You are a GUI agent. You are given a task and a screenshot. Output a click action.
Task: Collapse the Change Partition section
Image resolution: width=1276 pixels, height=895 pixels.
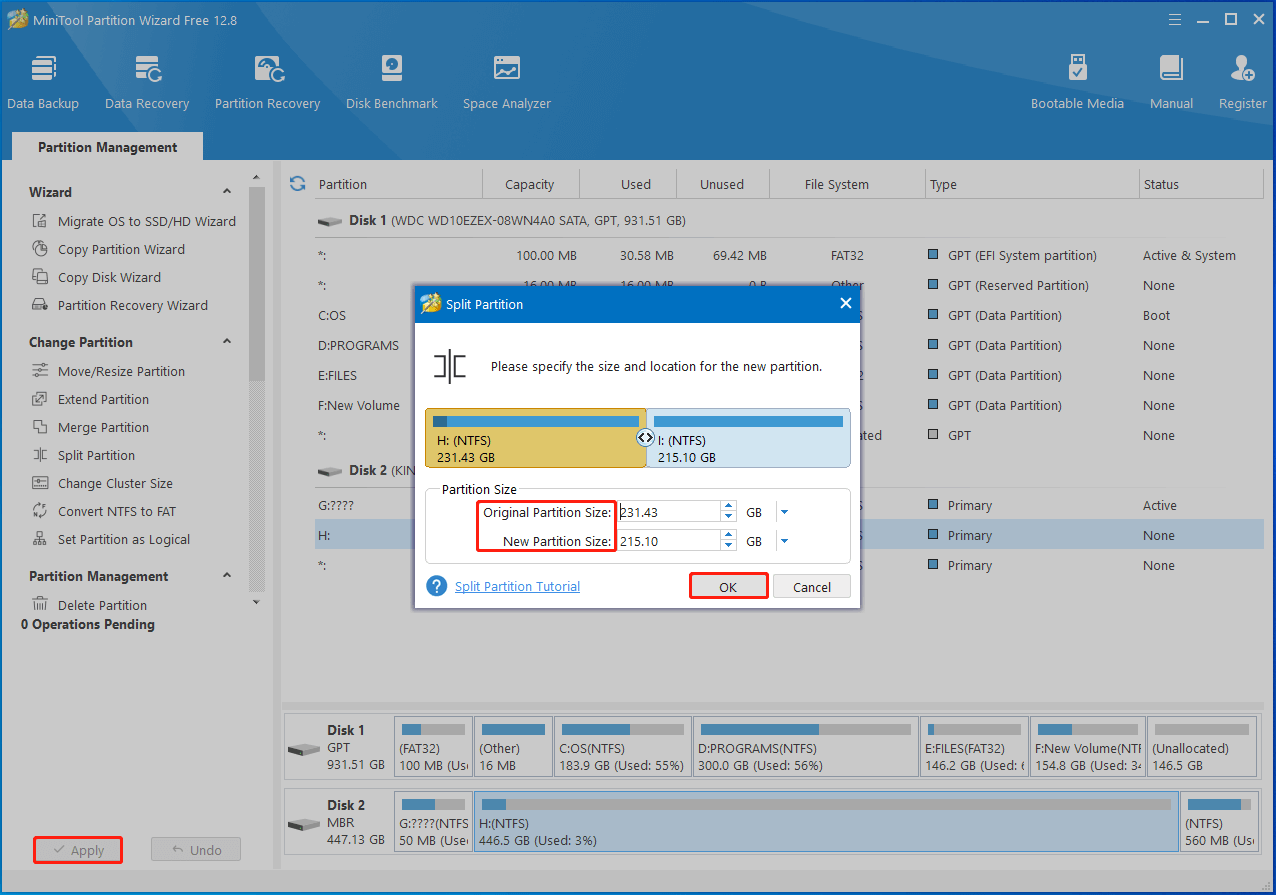(x=227, y=342)
